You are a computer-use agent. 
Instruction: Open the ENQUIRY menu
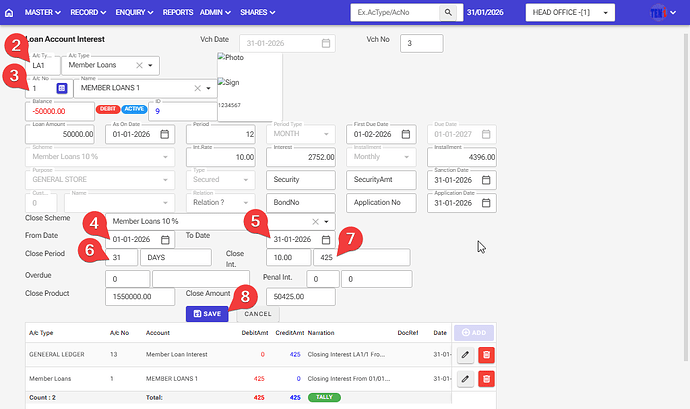pyautogui.click(x=135, y=12)
